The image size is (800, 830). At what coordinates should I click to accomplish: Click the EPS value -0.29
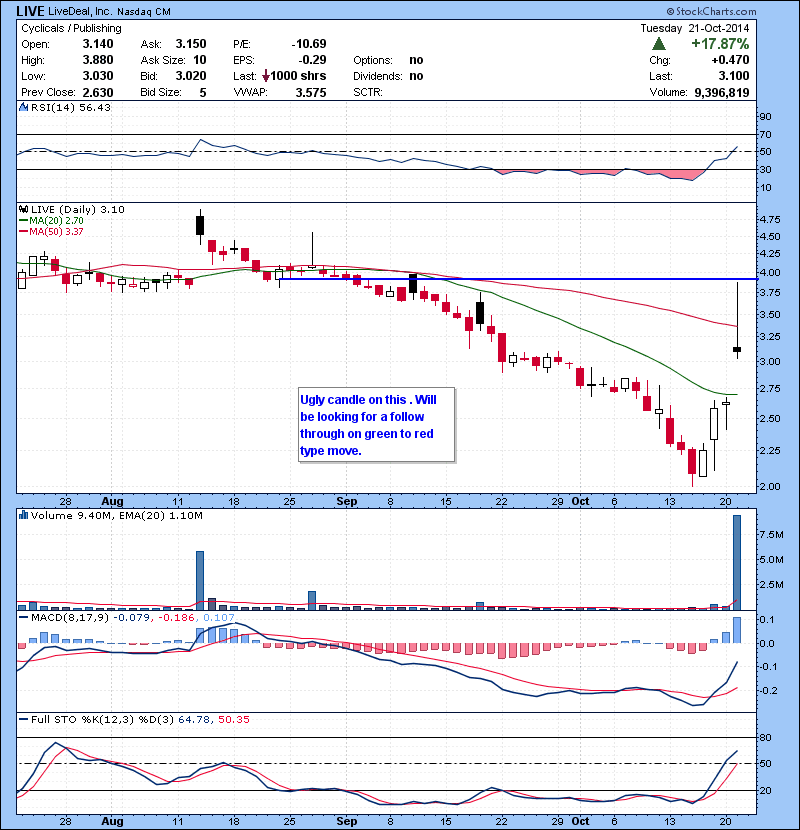pyautogui.click(x=312, y=60)
